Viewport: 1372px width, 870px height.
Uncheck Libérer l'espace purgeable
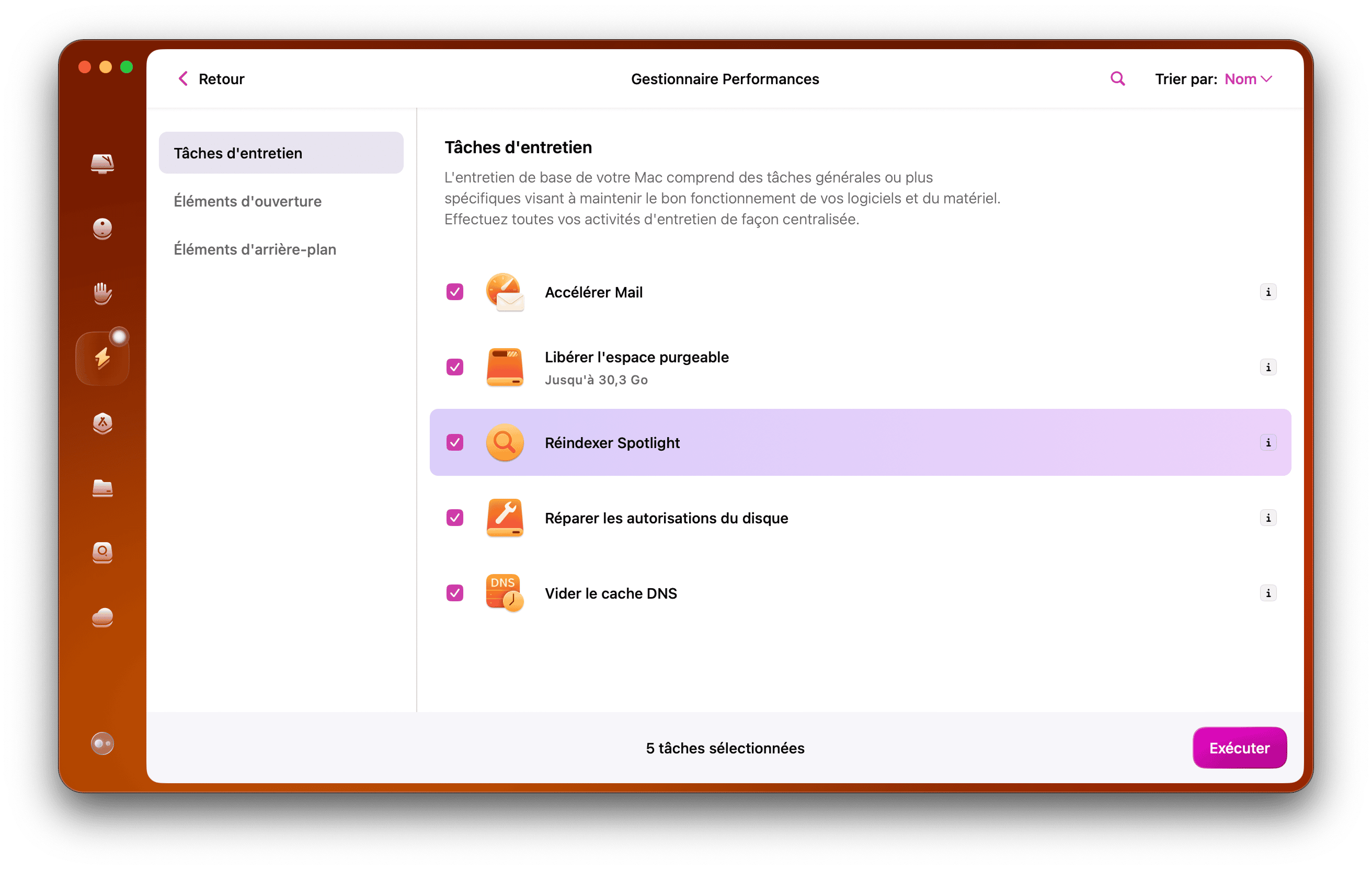454,367
